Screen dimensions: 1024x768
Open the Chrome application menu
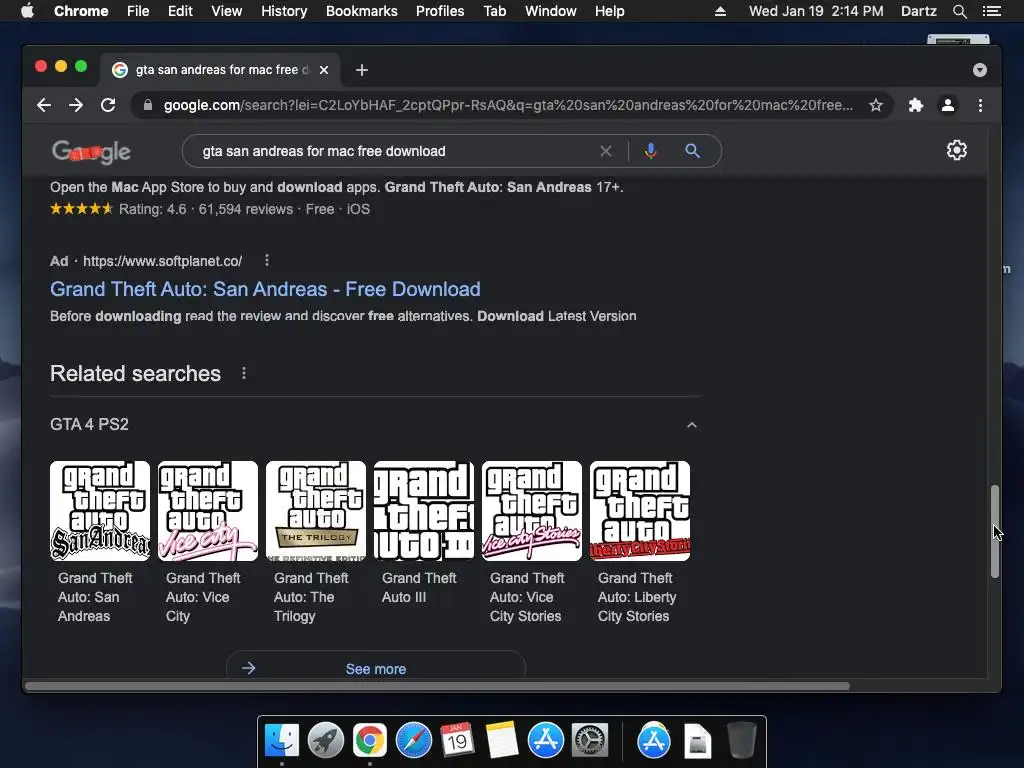[81, 11]
